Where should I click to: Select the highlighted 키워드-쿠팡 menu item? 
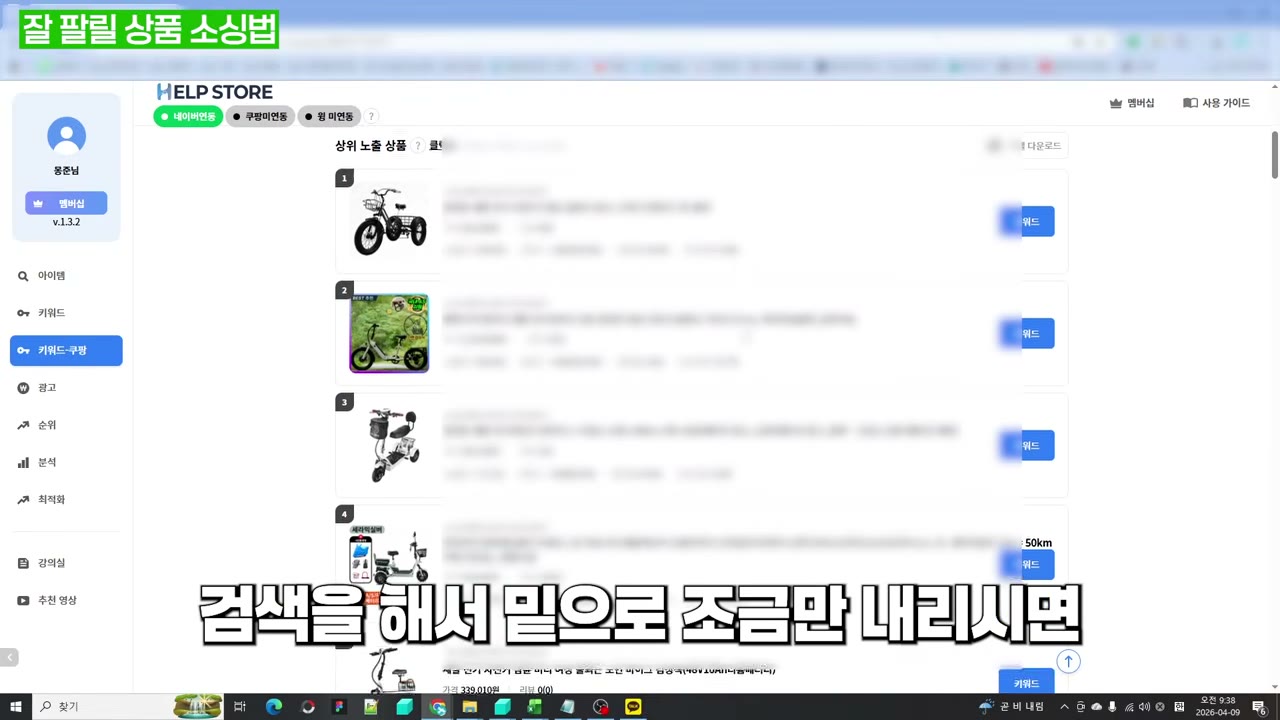(66, 350)
